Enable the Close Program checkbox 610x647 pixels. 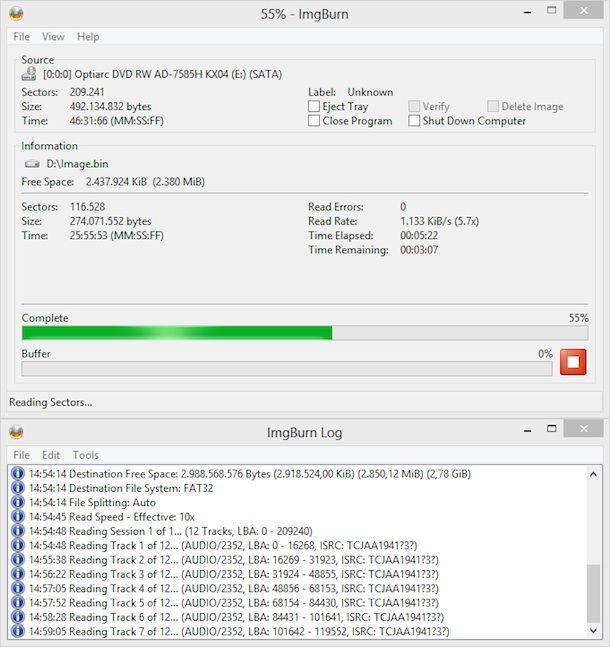tap(314, 121)
